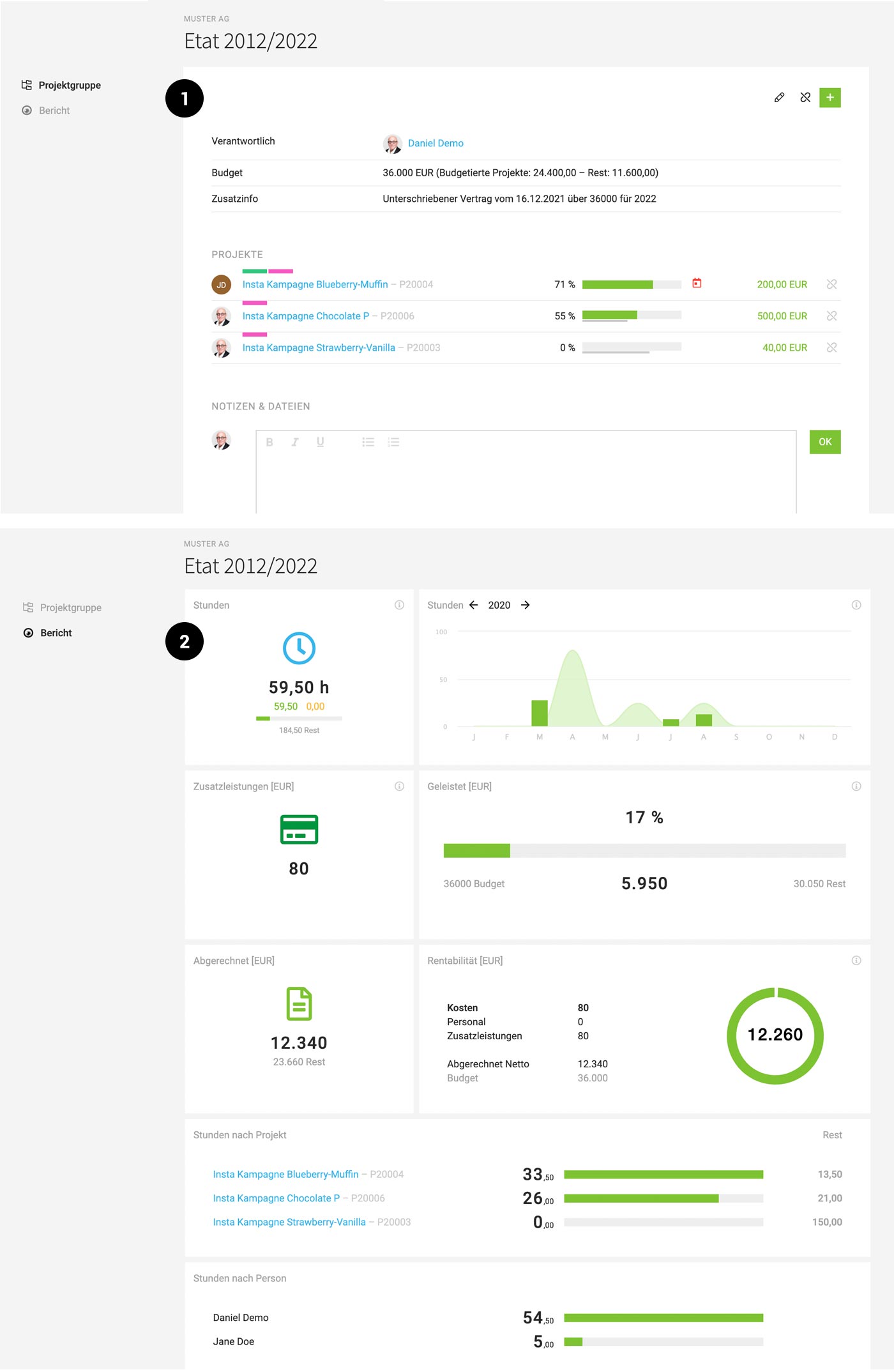Click the red calendar icon on Blueberry-Muffin row

(697, 283)
